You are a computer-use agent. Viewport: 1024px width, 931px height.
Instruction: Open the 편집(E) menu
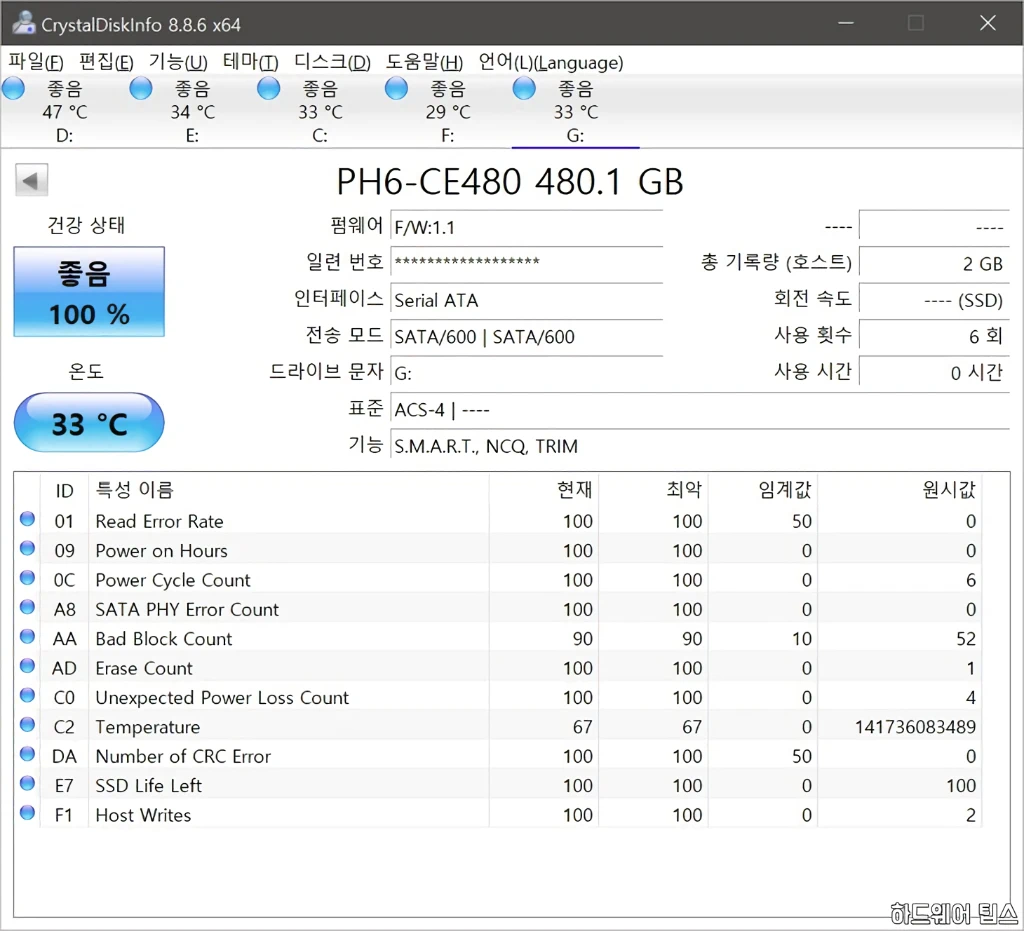pyautogui.click(x=106, y=62)
